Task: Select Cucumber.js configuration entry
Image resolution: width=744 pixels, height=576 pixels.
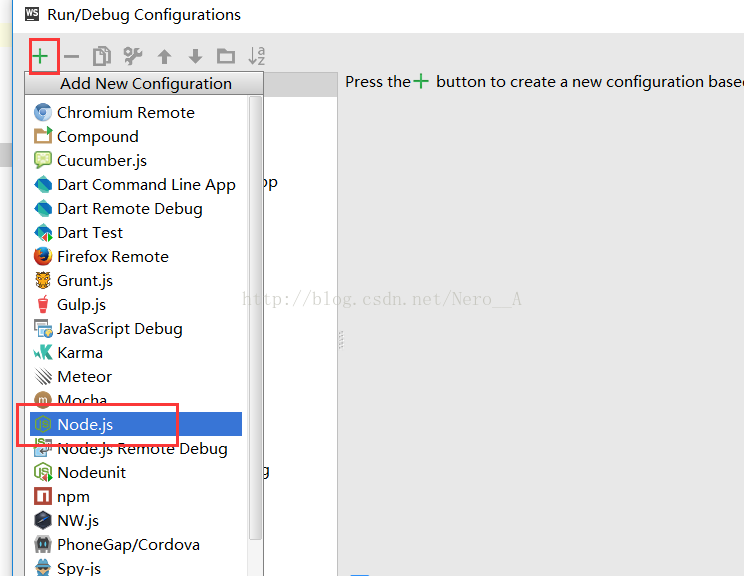Action: click(x=138, y=160)
